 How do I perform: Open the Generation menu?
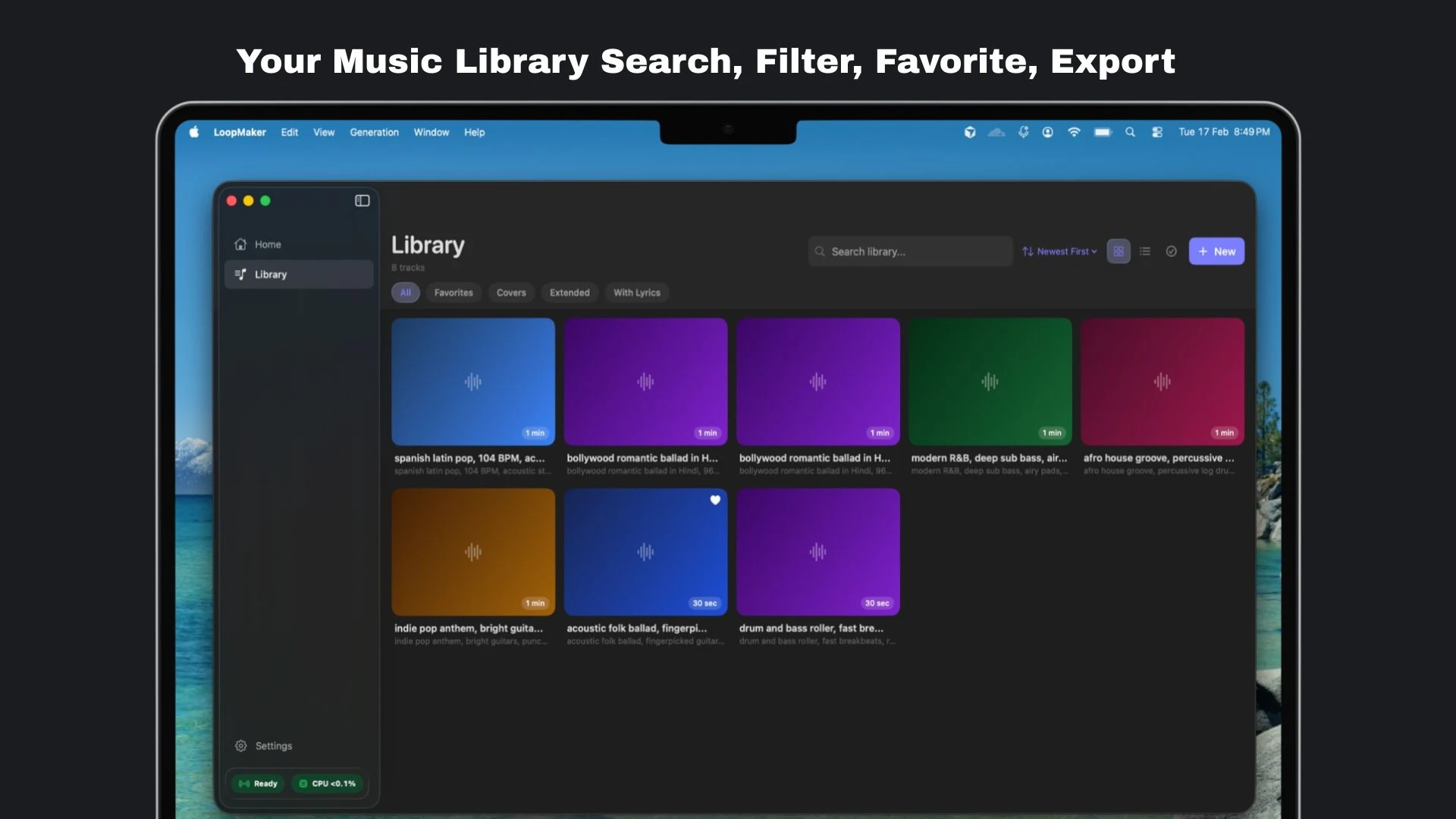tap(374, 132)
